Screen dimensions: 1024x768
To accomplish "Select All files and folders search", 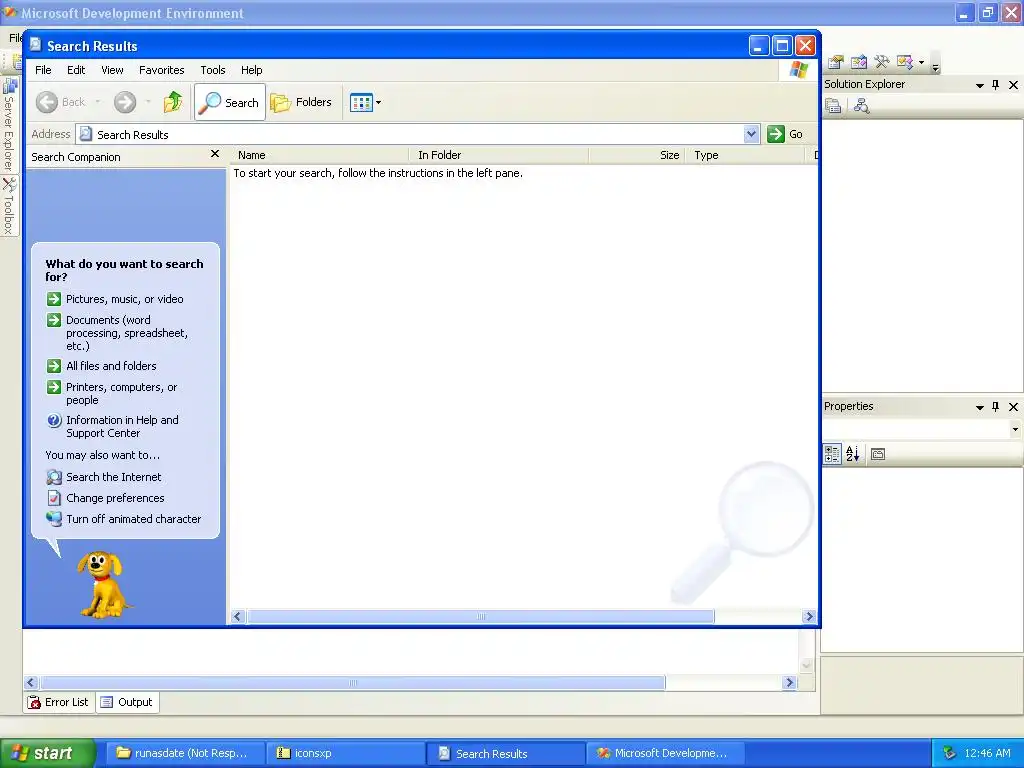I will click(111, 366).
